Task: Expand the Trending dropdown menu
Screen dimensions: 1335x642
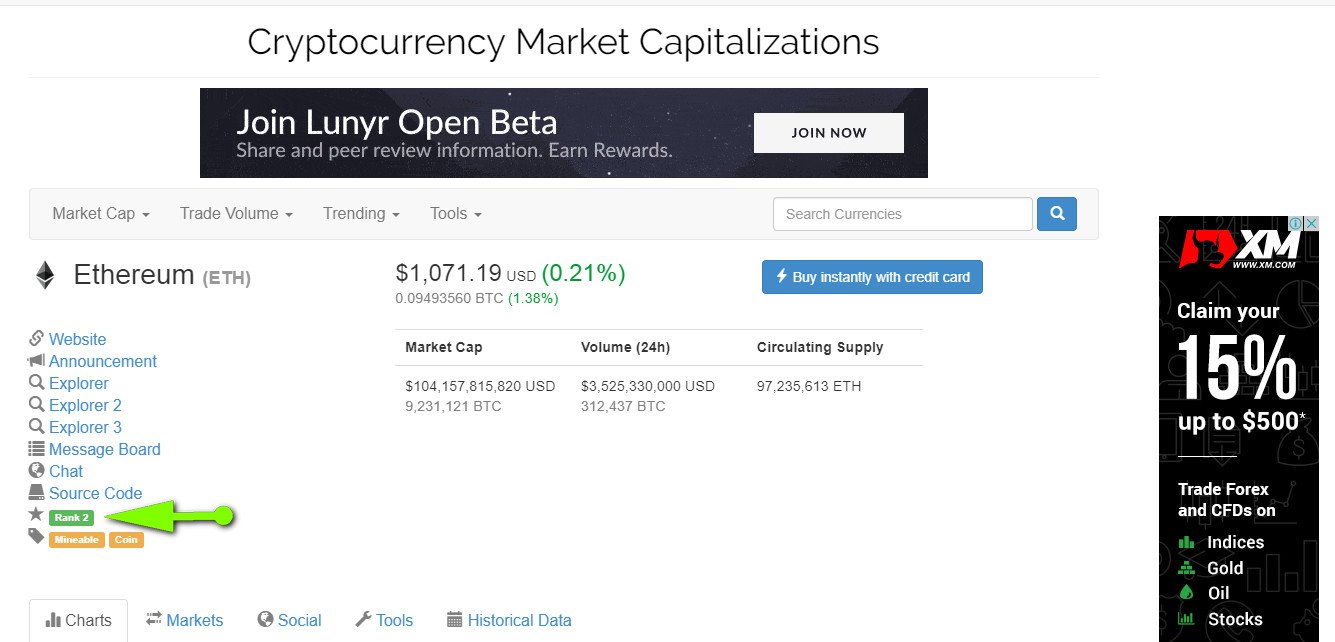Action: pos(361,214)
